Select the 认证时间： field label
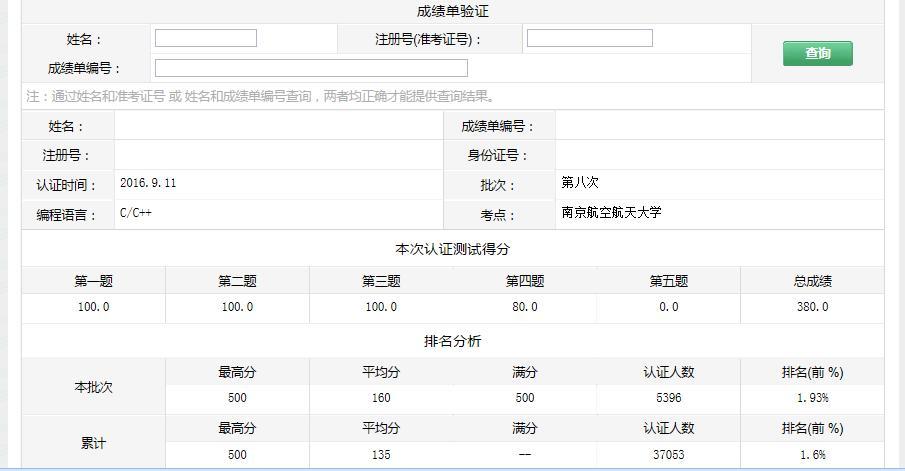Viewport: 905px width, 471px height. [x=67, y=185]
